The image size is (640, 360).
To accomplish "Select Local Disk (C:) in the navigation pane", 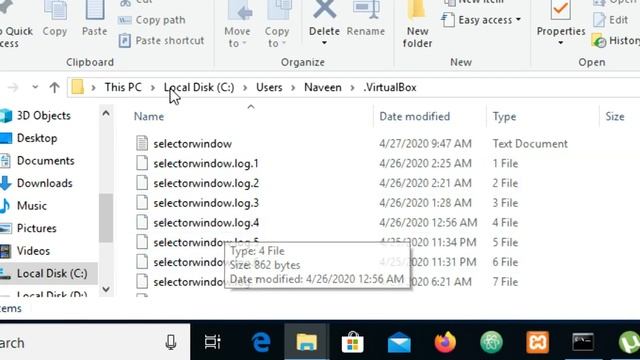I will point(52,273).
